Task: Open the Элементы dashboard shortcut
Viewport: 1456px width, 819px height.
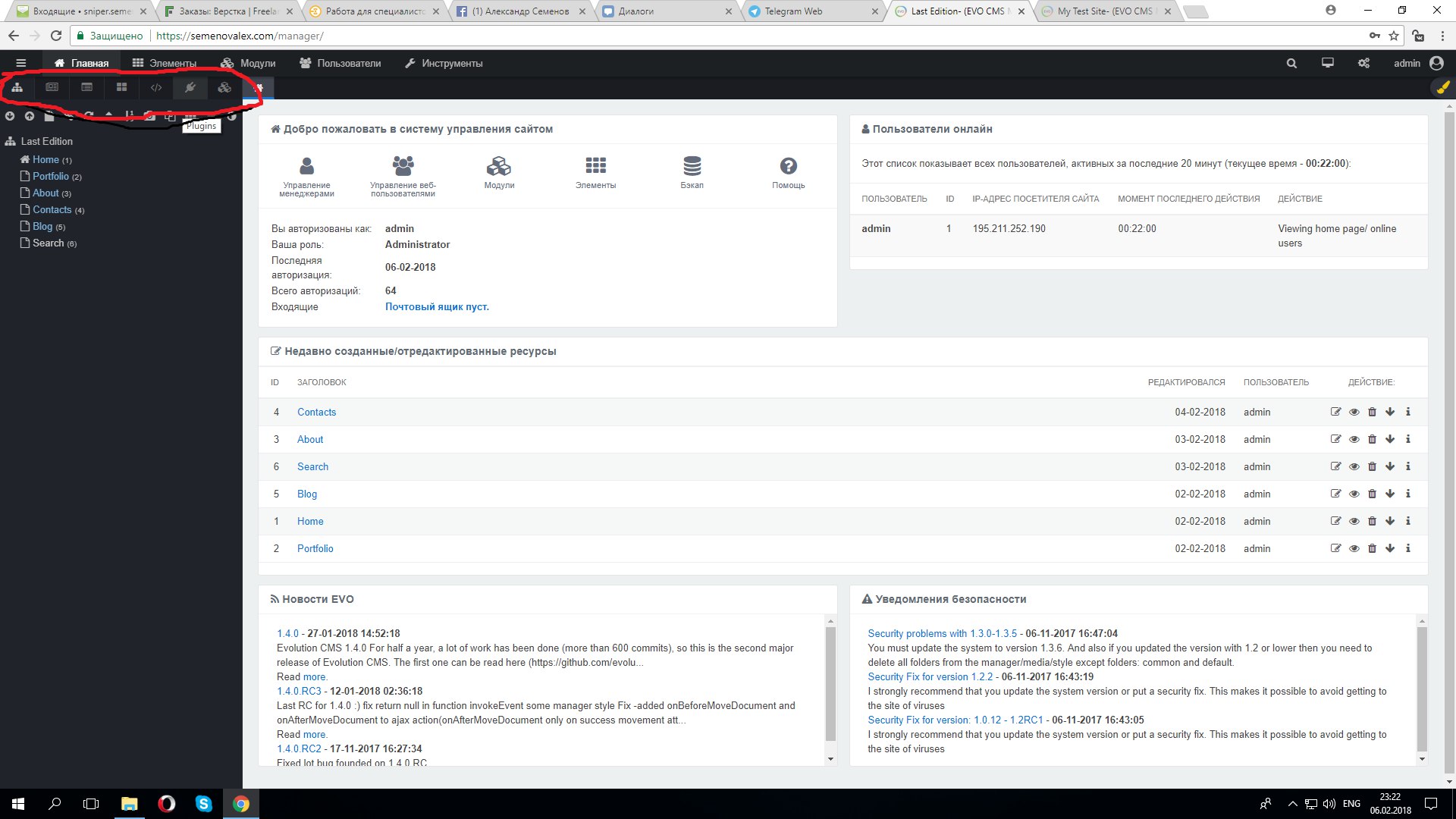Action: (595, 173)
